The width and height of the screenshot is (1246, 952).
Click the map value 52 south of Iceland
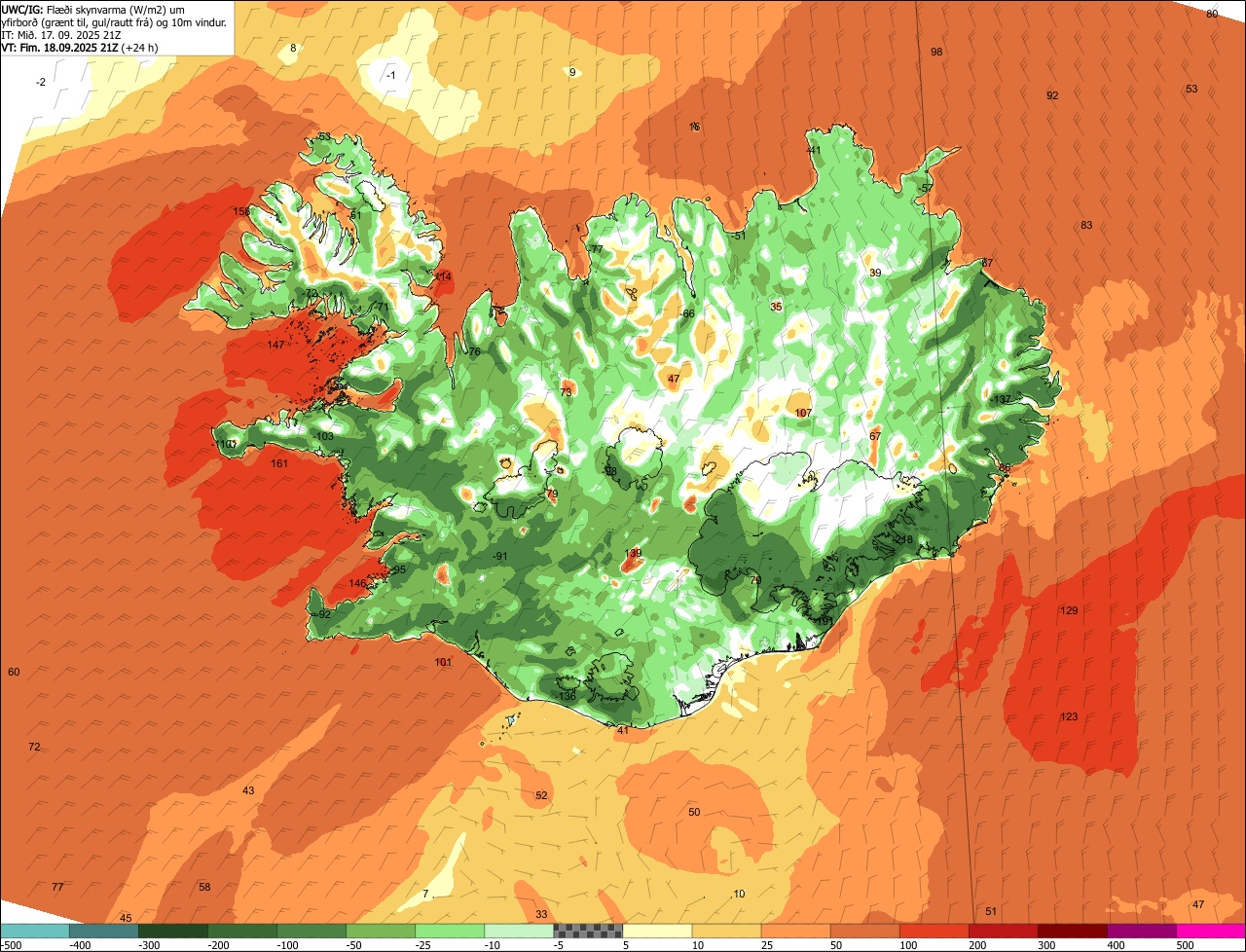[x=541, y=795]
